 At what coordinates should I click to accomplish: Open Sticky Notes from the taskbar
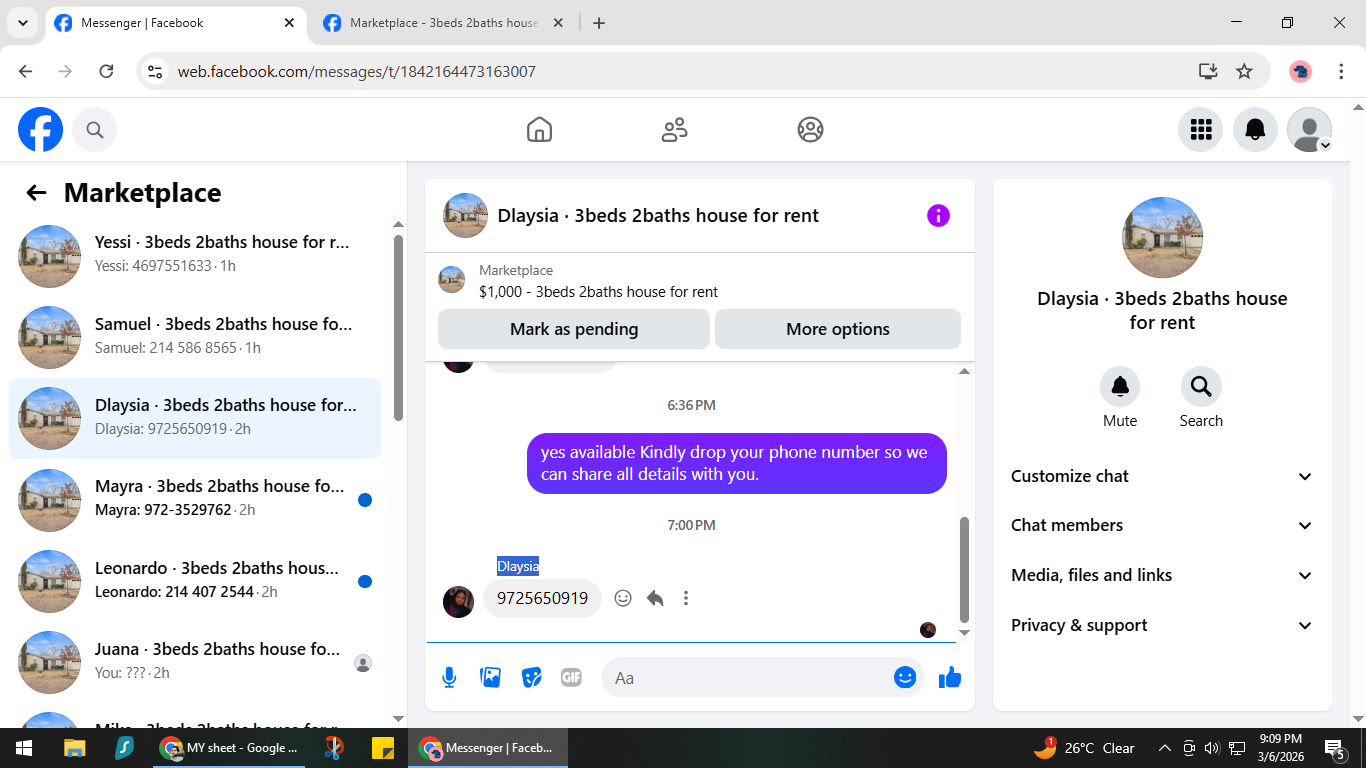click(x=383, y=748)
